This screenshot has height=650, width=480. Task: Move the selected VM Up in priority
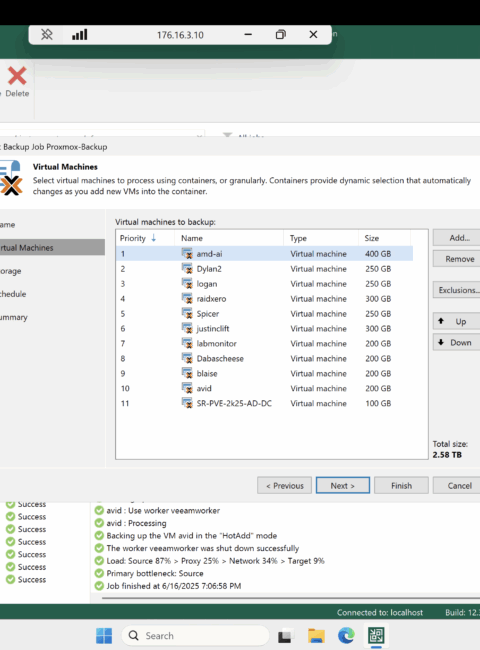[458, 321]
